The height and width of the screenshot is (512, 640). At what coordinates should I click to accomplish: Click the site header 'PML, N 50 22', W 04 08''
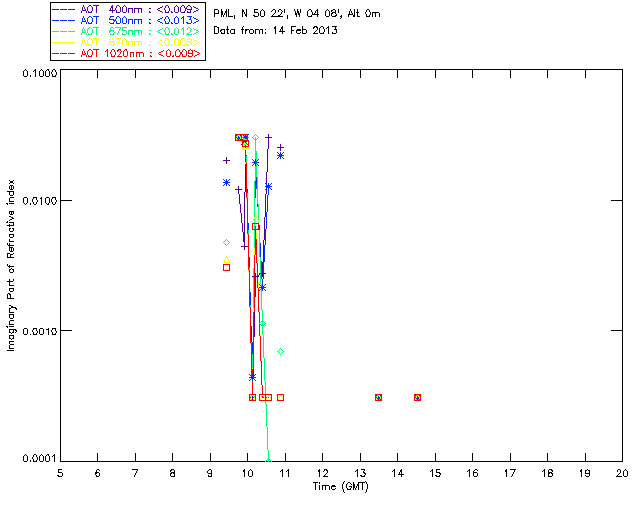(278, 13)
